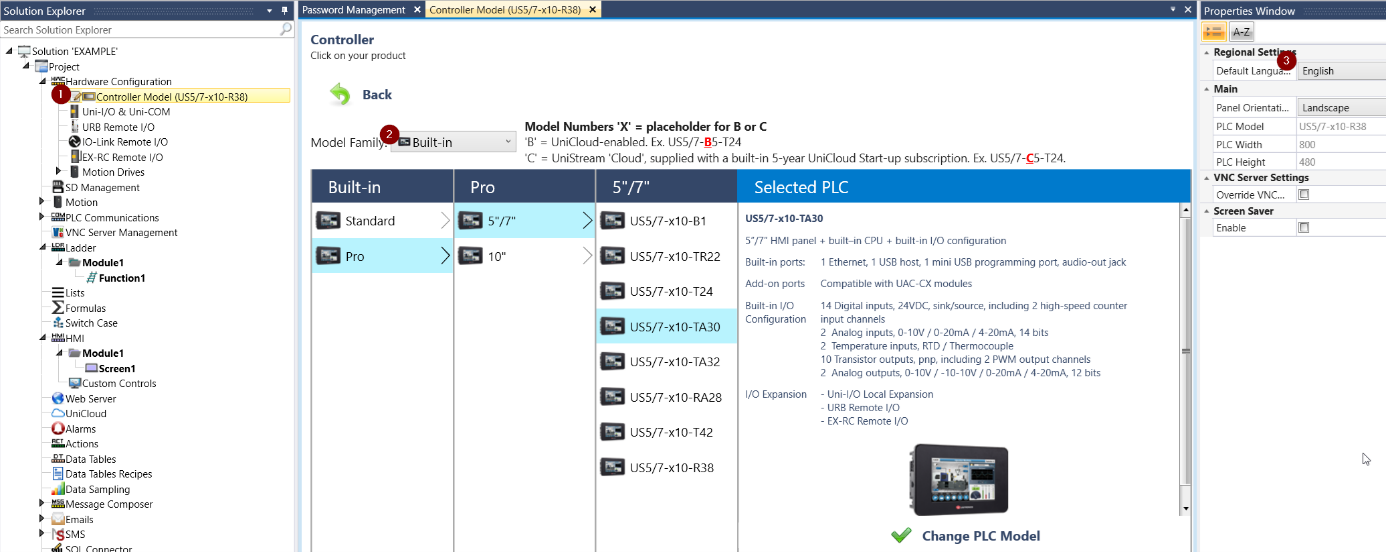
Task: Choose PLC model US5/7-x10-T24
Action: (x=667, y=291)
